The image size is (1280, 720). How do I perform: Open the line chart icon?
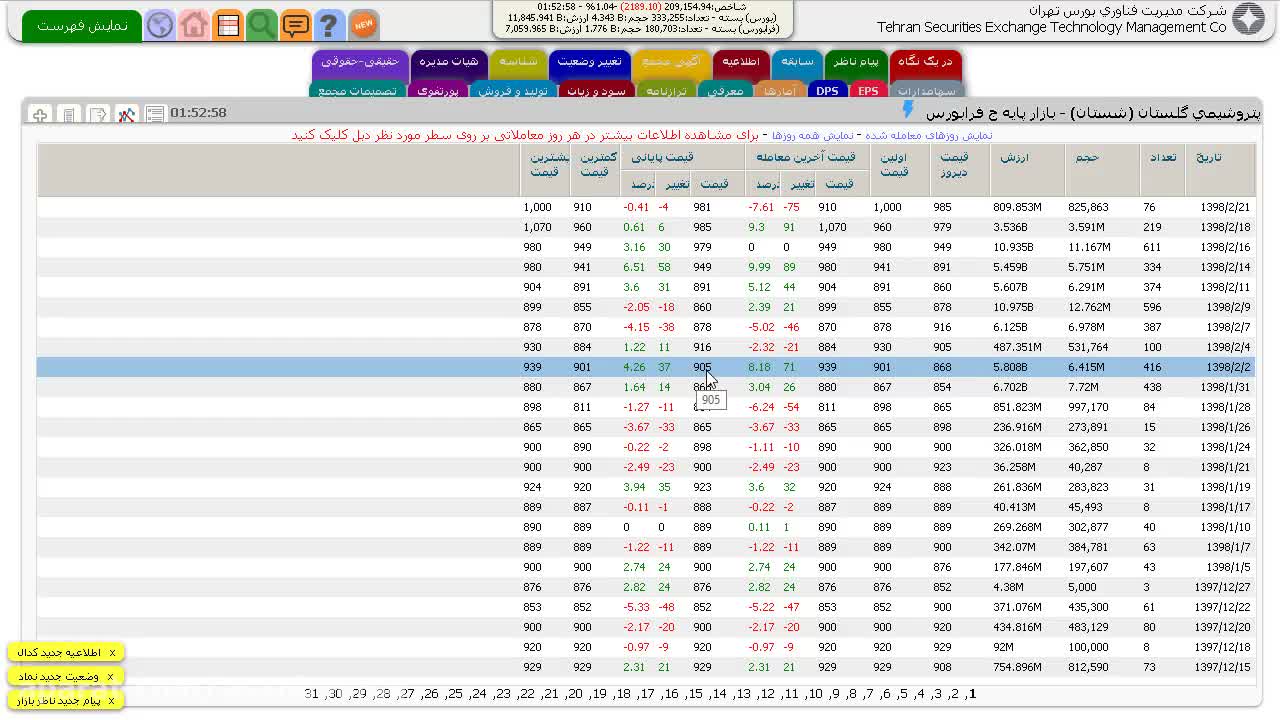coord(126,115)
